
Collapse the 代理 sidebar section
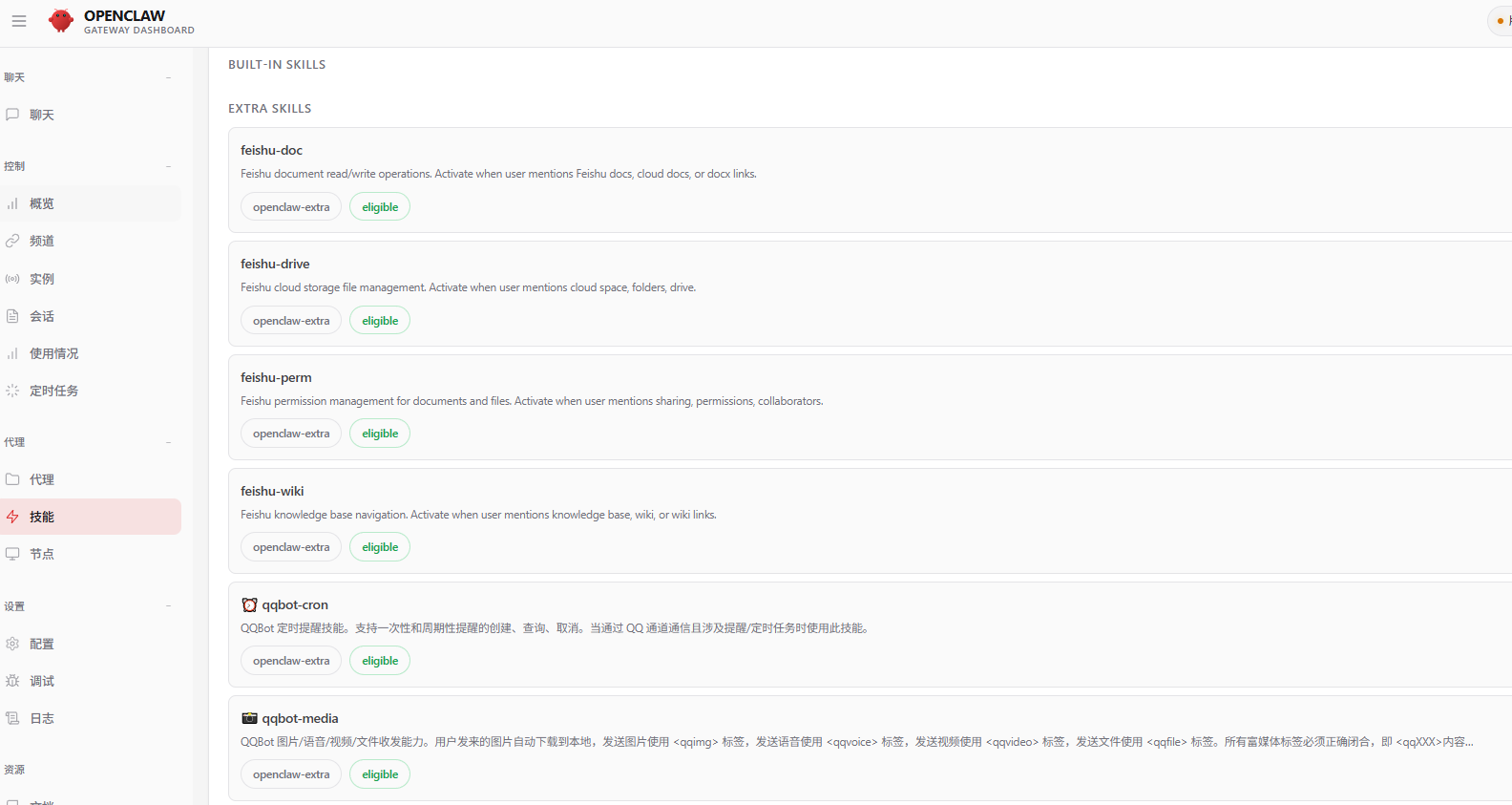pos(168,442)
